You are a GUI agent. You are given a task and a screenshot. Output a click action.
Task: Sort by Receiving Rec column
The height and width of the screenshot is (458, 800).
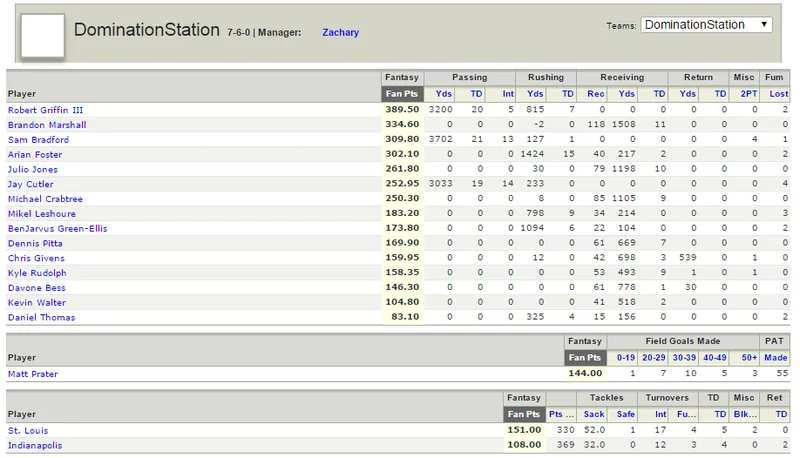click(x=595, y=94)
